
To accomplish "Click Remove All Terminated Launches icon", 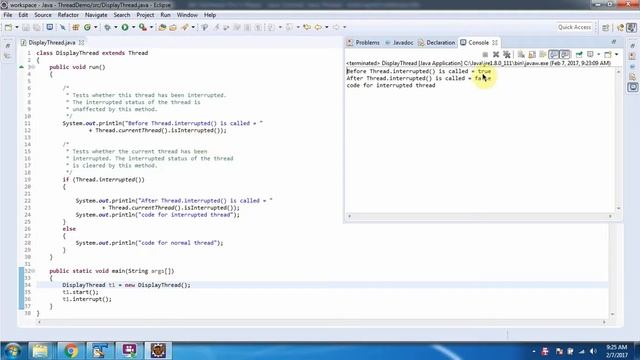I will 507,54.
